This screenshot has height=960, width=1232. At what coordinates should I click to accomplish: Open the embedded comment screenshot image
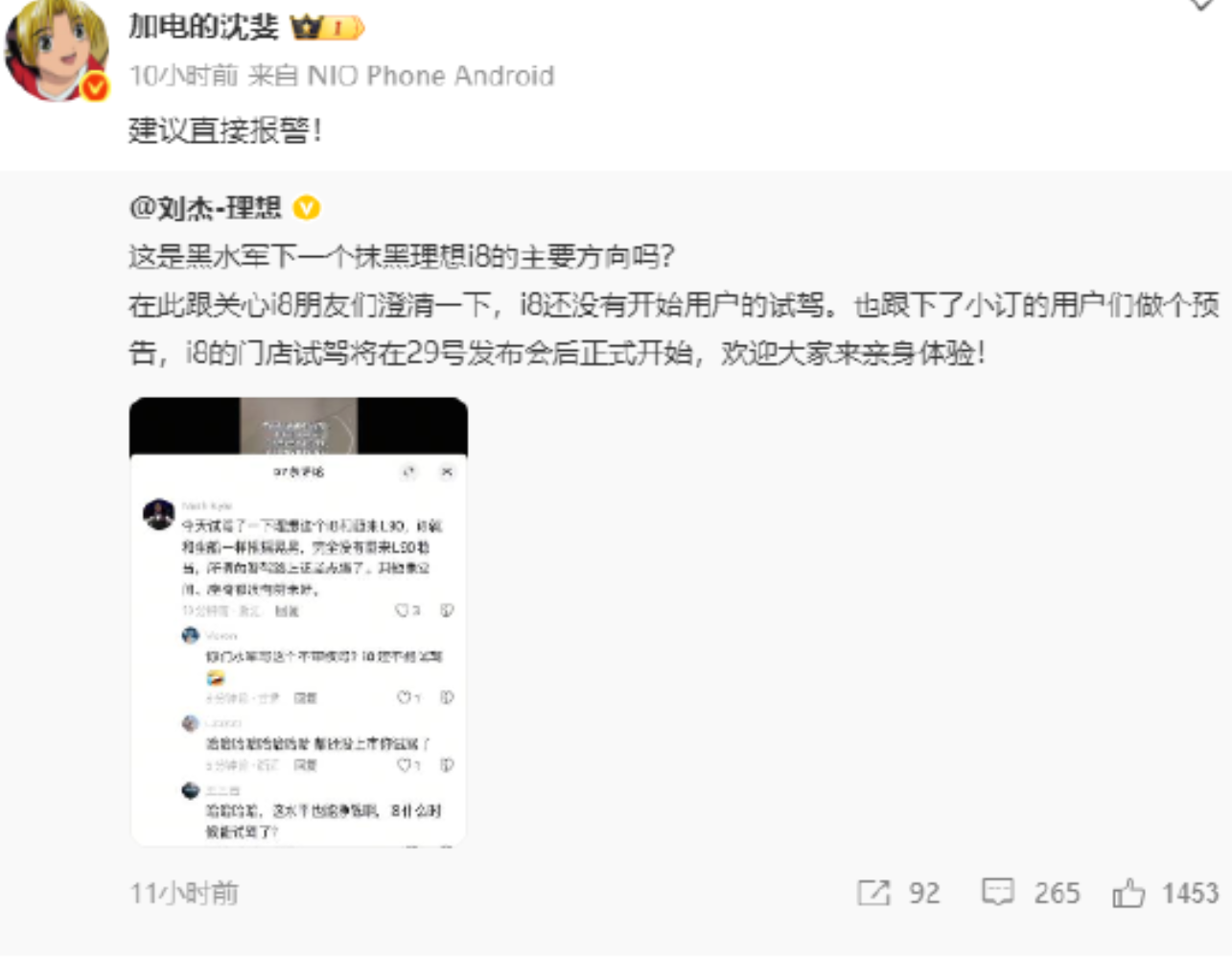(298, 621)
